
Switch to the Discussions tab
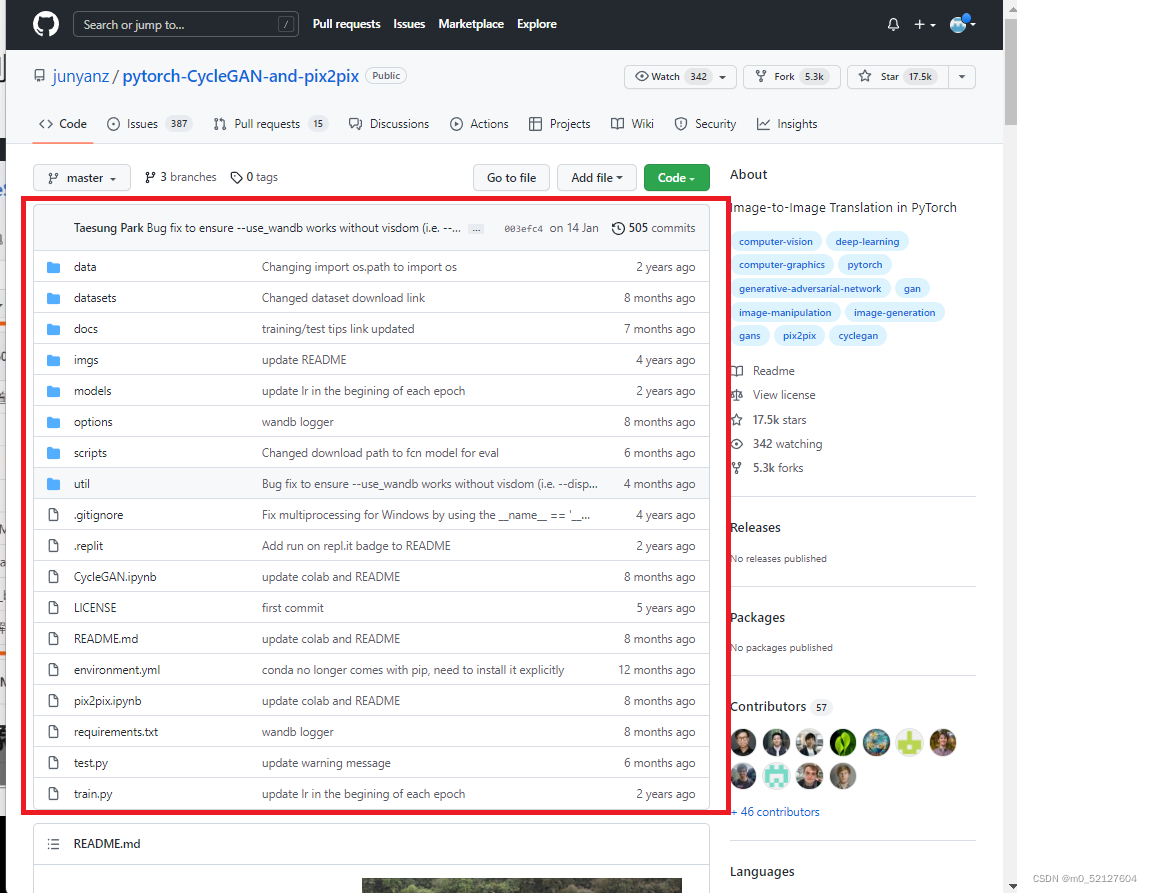(389, 124)
